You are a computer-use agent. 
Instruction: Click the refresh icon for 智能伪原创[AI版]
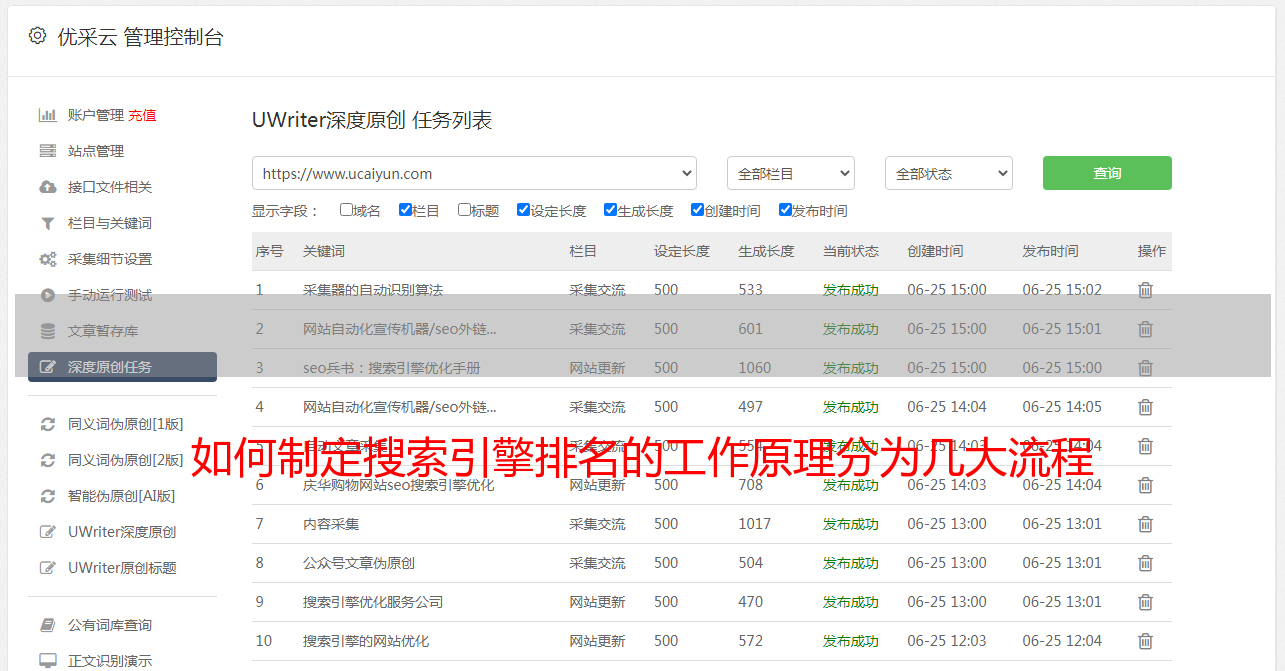[x=47, y=496]
